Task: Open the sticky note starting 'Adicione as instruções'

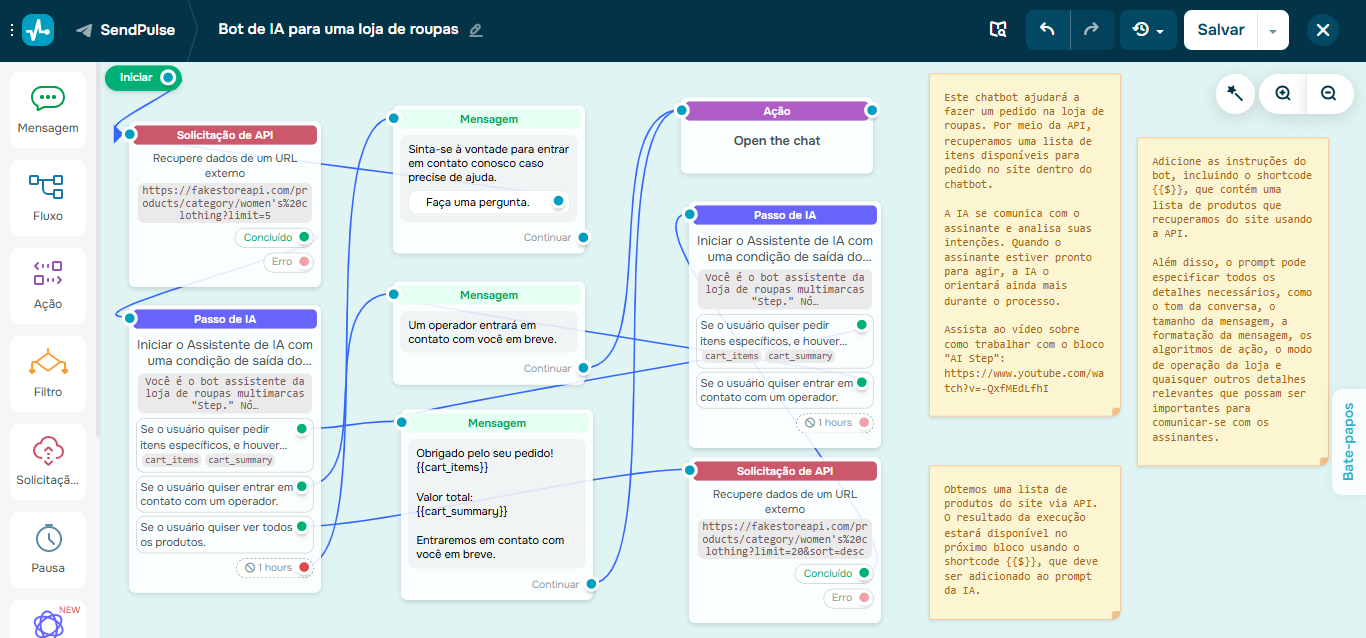Action: 1233,300
